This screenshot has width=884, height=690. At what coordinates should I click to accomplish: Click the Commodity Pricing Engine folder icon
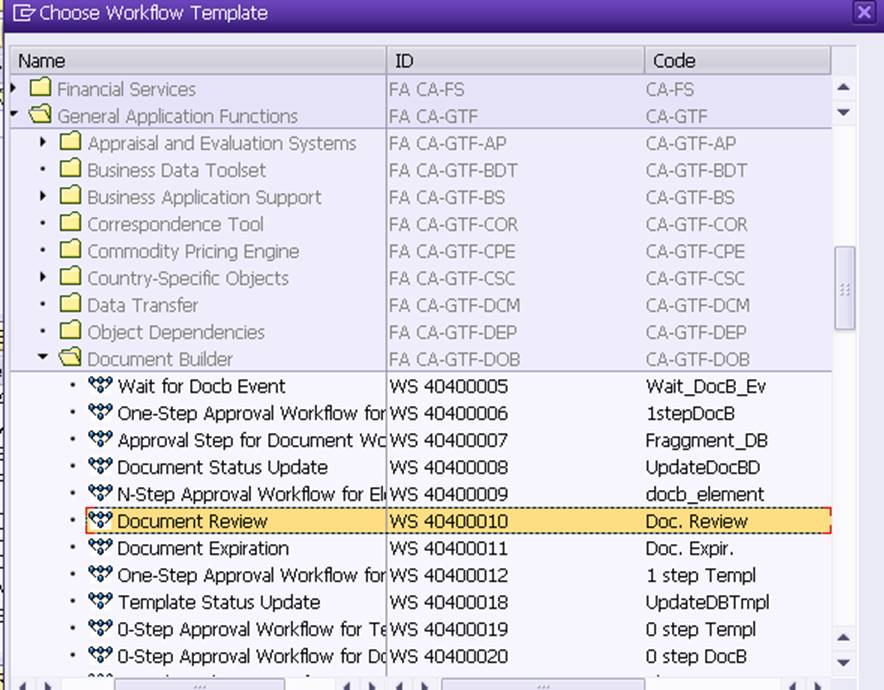(70, 250)
